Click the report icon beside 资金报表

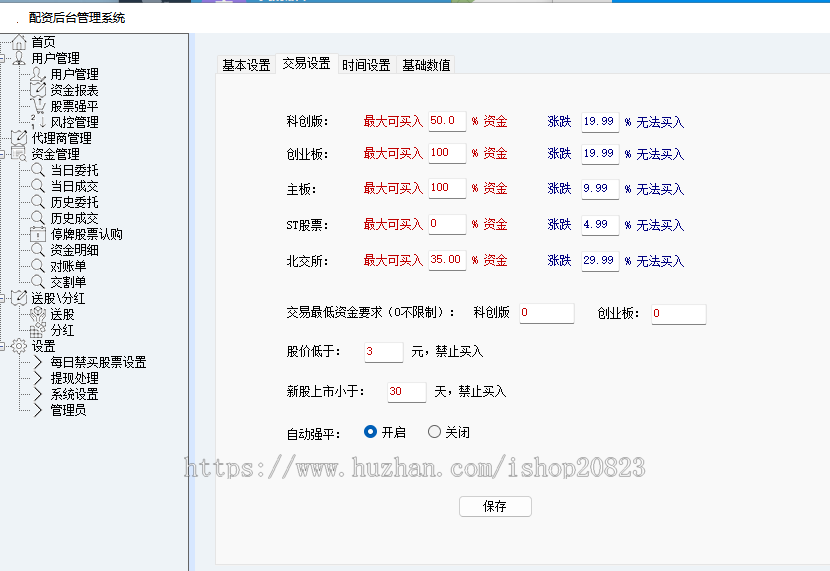38,90
